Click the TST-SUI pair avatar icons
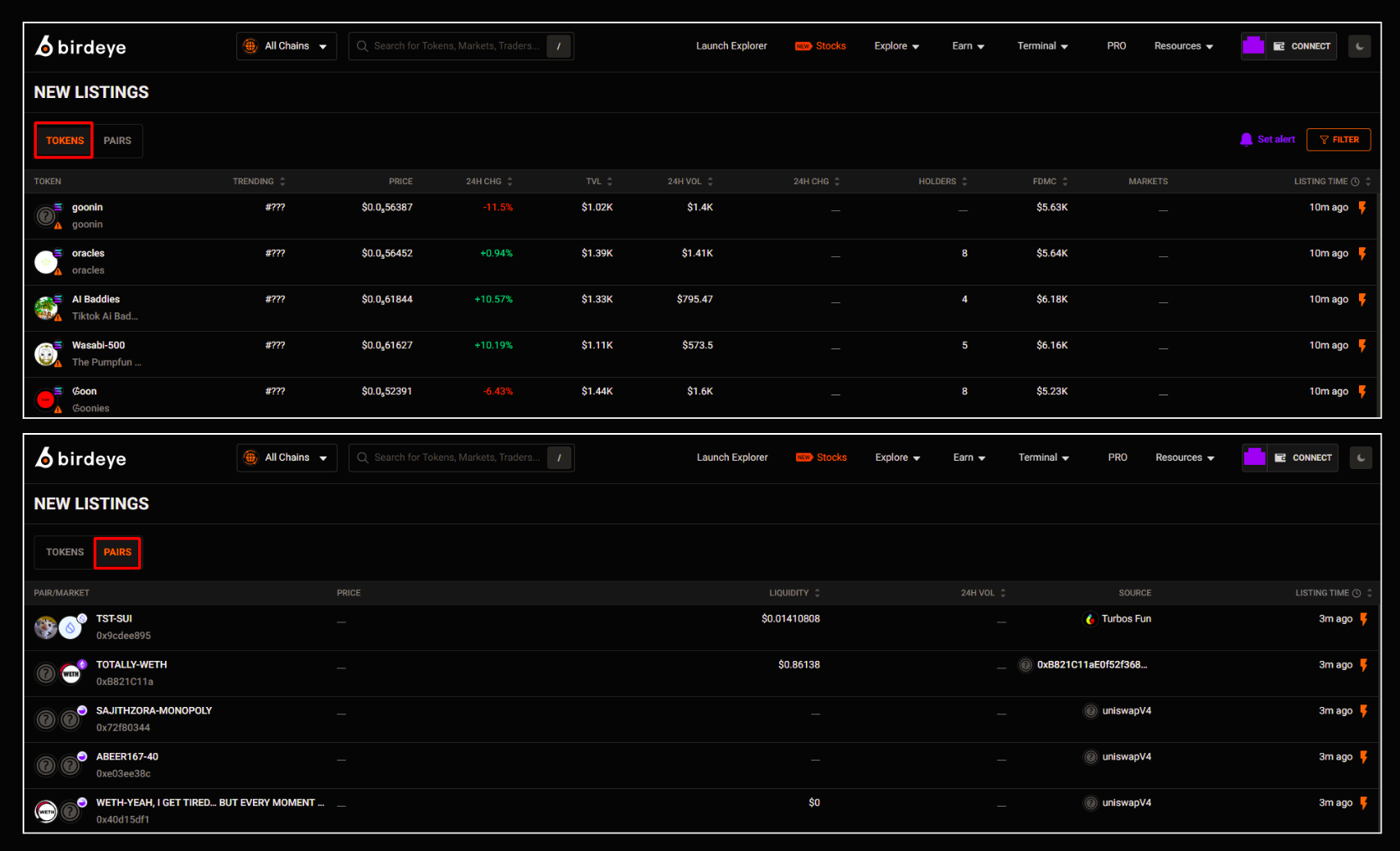 [x=60, y=627]
